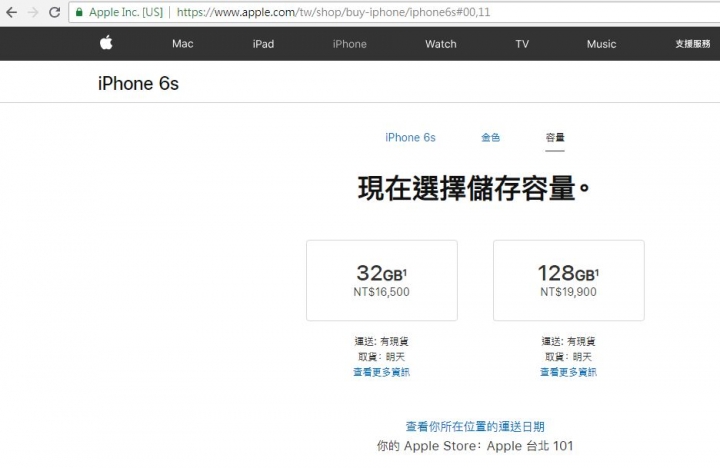This screenshot has height=468, width=720.
Task: Open the iPad menu item
Action: 263,44
